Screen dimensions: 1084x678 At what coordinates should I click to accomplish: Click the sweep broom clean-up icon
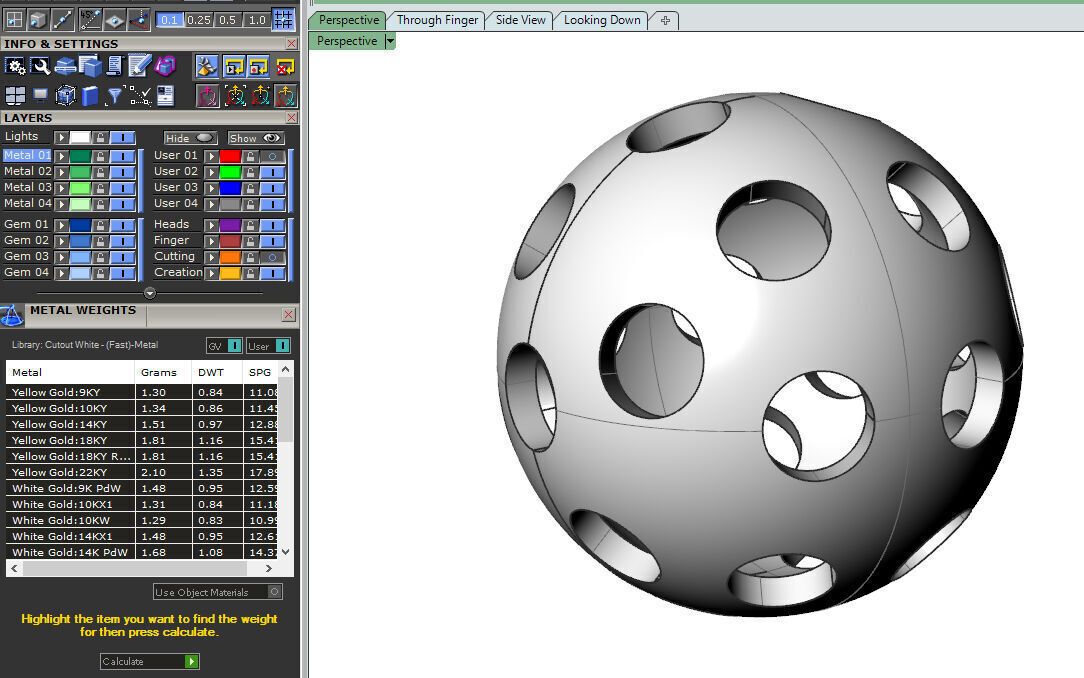click(207, 66)
